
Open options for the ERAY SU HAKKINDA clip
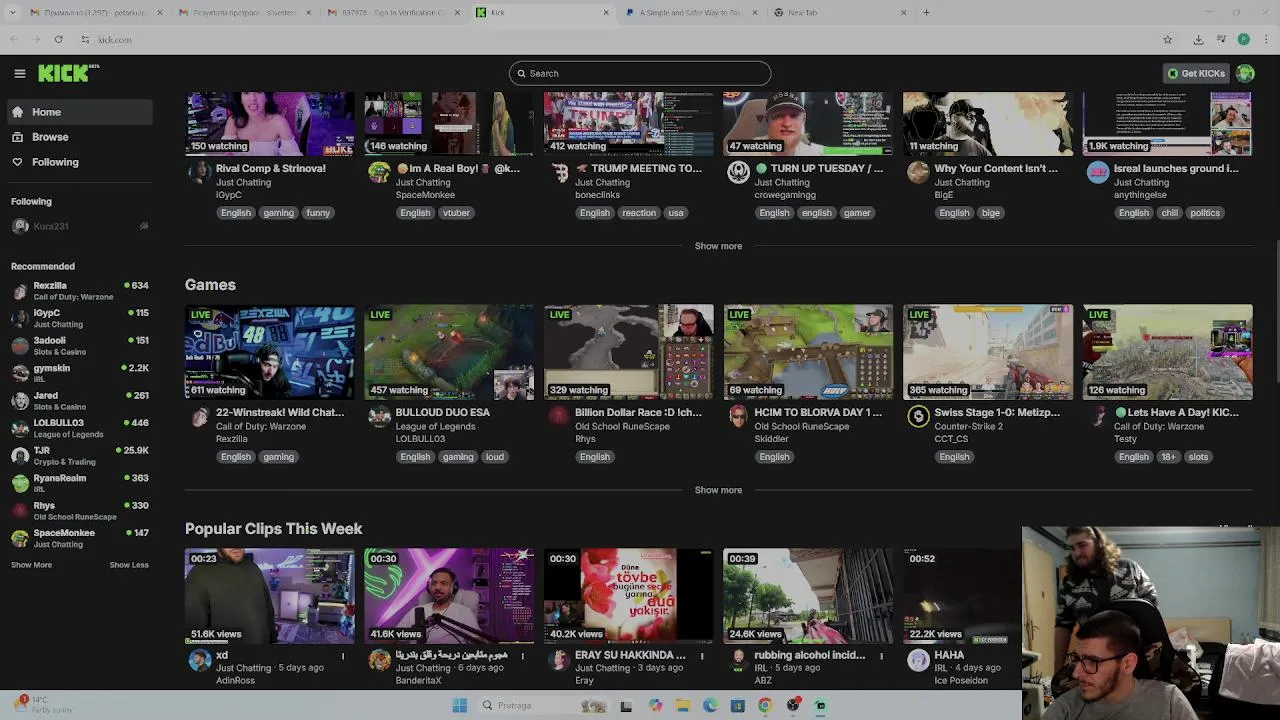tap(702, 656)
